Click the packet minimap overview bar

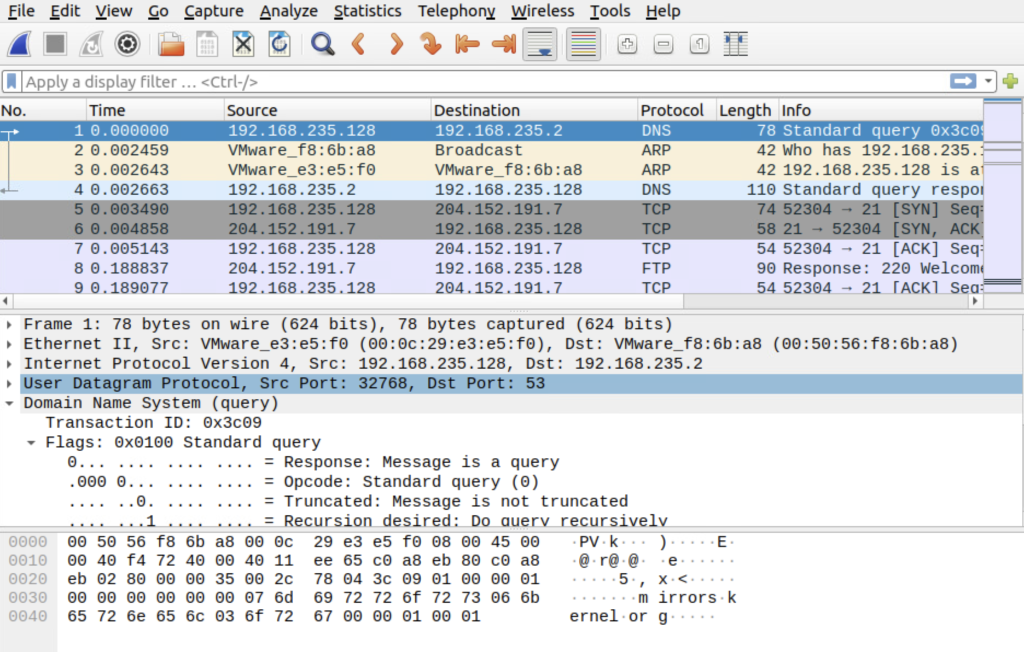(x=1002, y=196)
